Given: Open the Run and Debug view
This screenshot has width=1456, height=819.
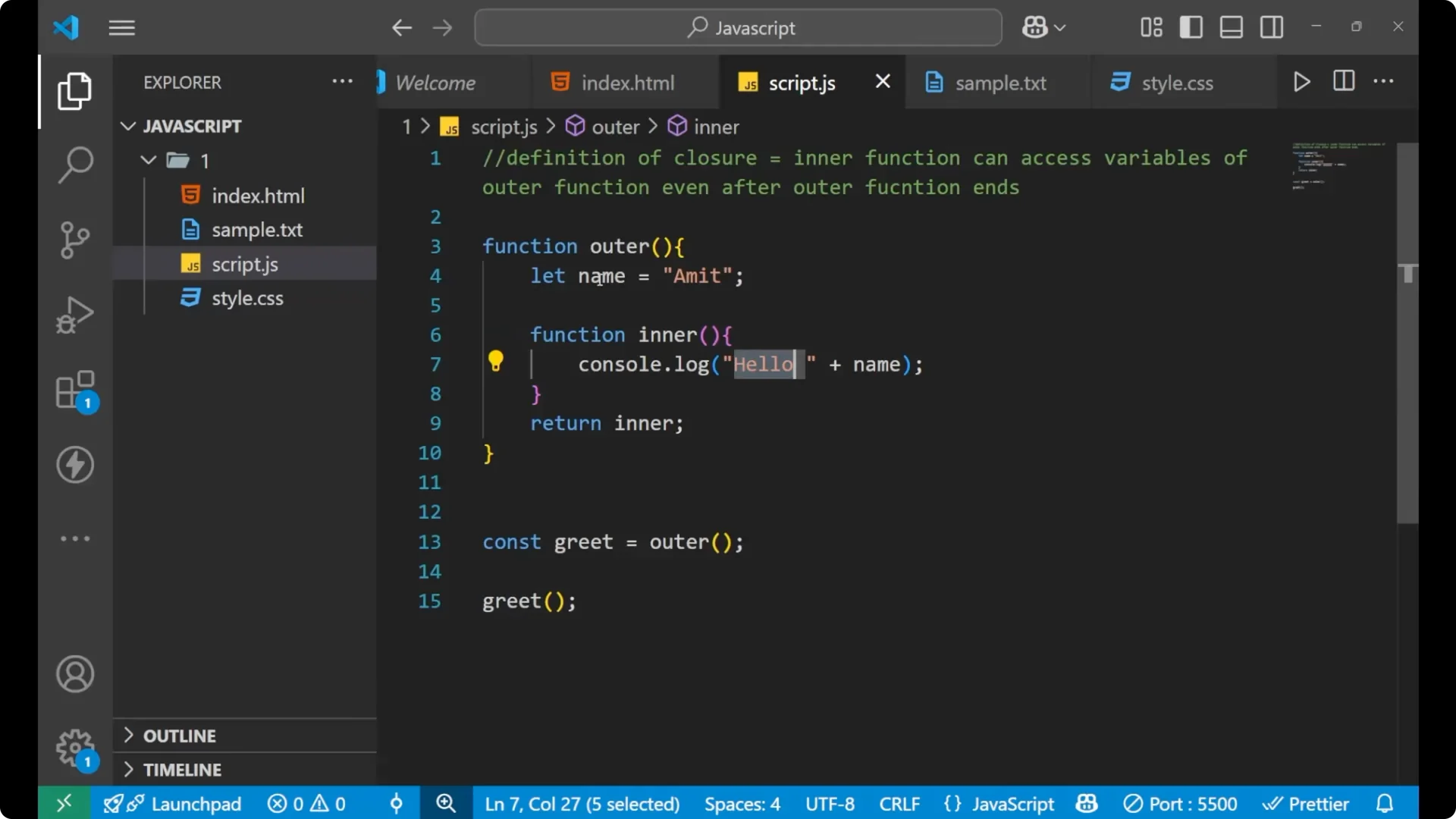Looking at the screenshot, I should pyautogui.click(x=74, y=314).
